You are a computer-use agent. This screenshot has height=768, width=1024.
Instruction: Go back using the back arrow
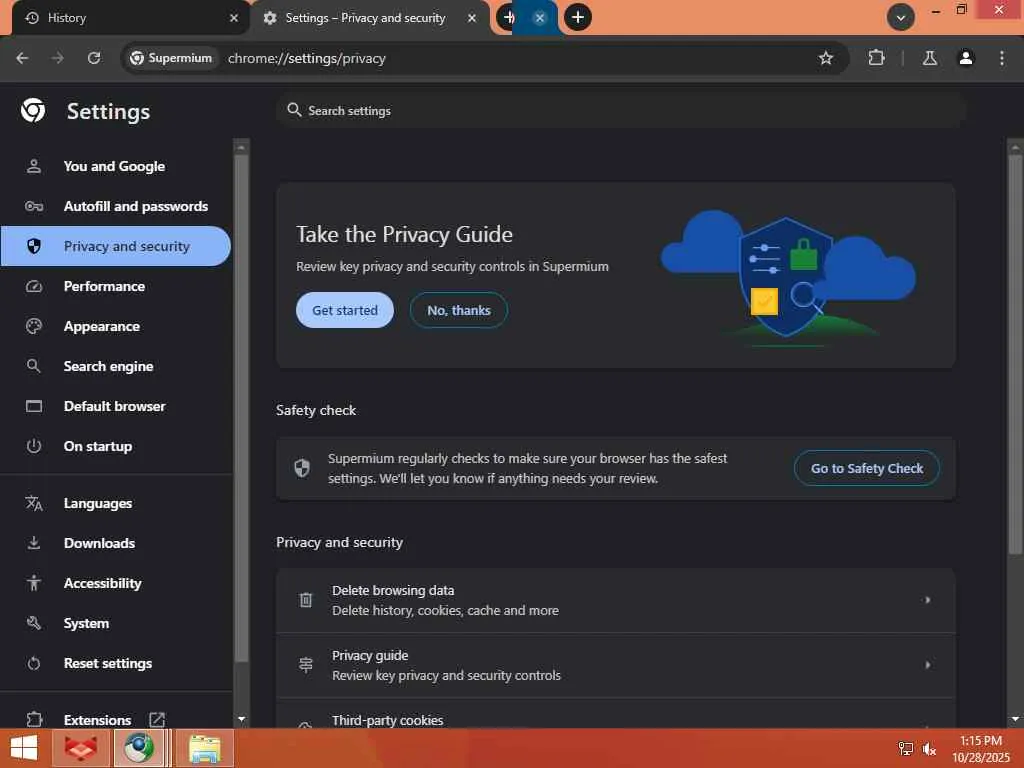[x=22, y=58]
